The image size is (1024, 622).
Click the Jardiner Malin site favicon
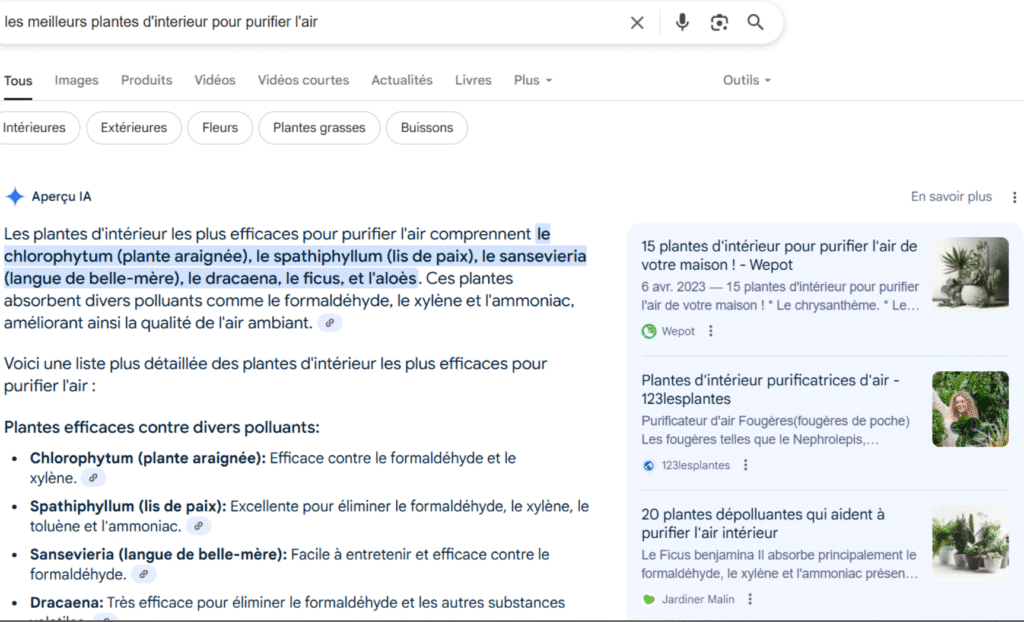(648, 599)
